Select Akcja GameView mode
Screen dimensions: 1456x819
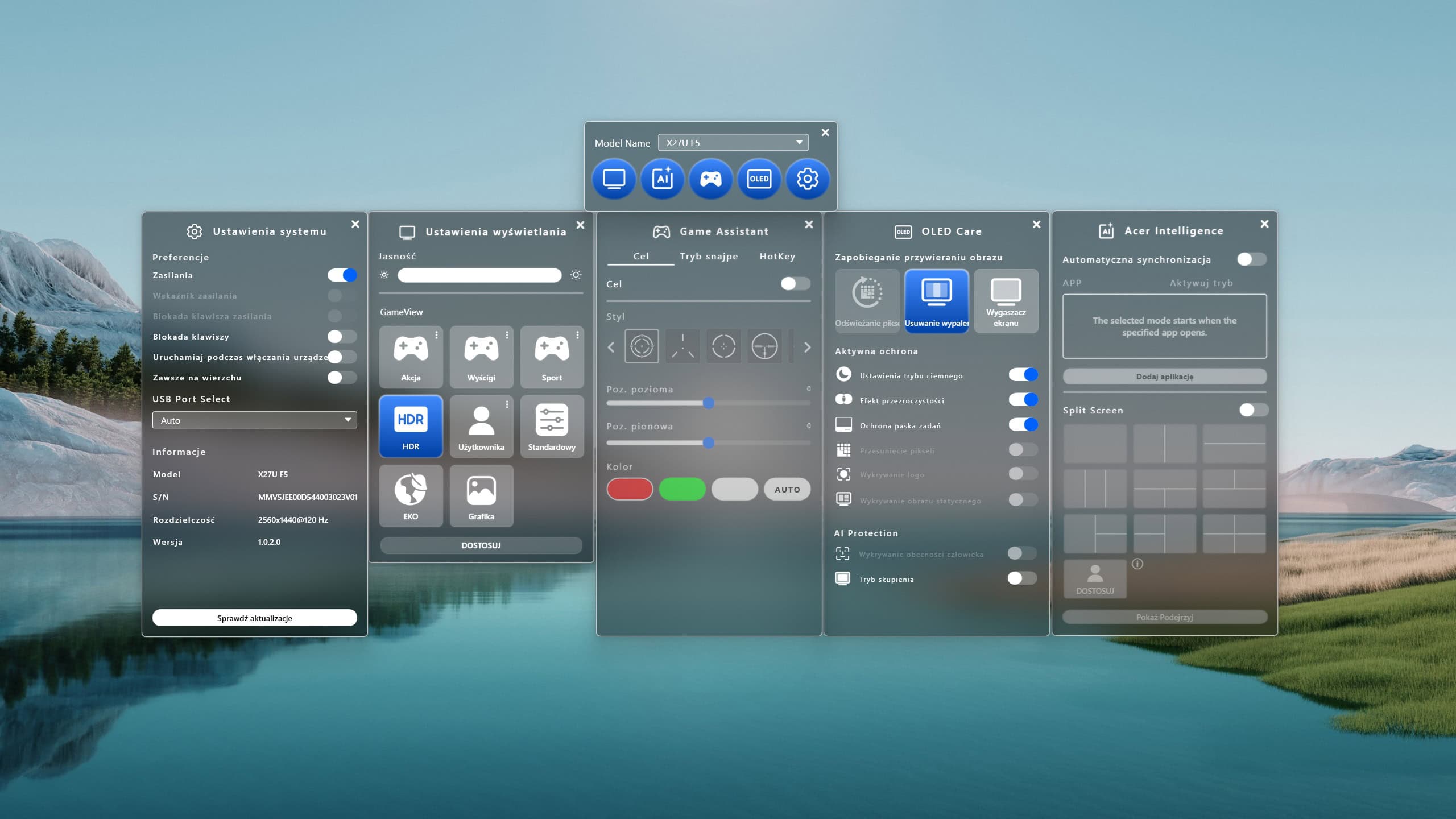(x=411, y=357)
